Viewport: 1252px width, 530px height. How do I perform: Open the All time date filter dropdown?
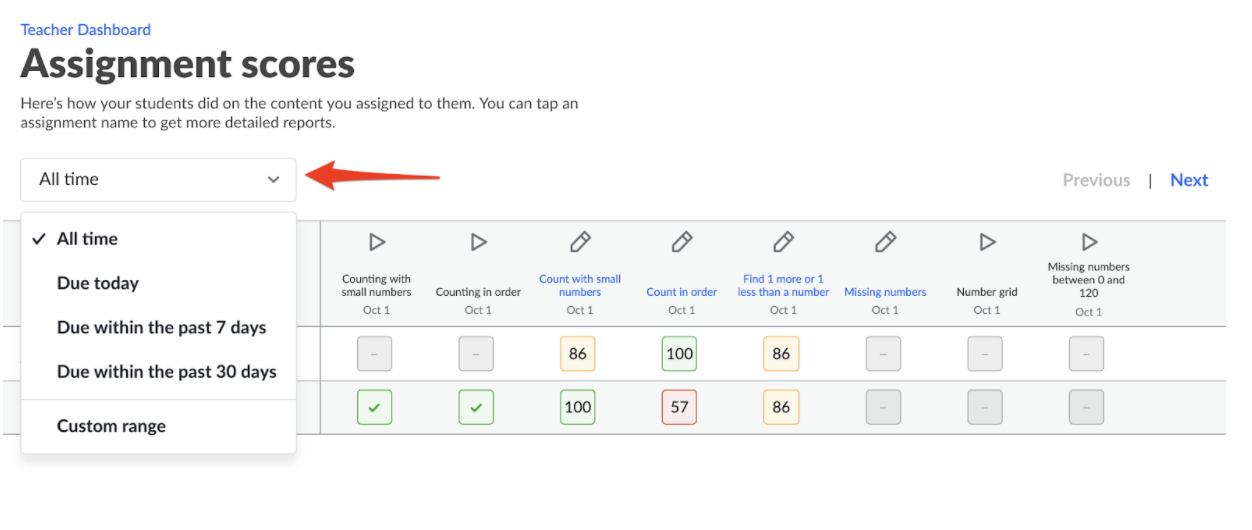pyautogui.click(x=158, y=180)
